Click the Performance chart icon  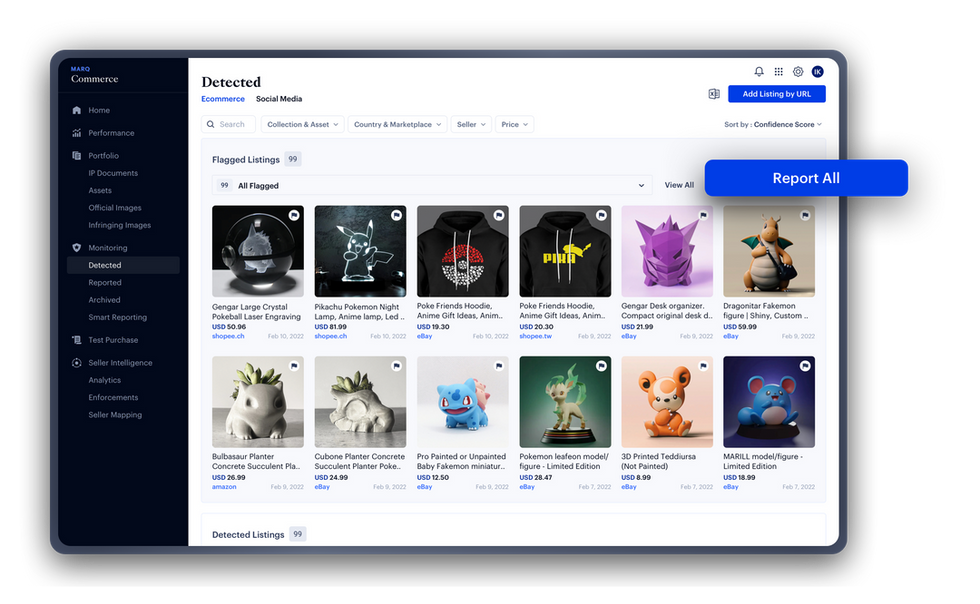point(76,133)
